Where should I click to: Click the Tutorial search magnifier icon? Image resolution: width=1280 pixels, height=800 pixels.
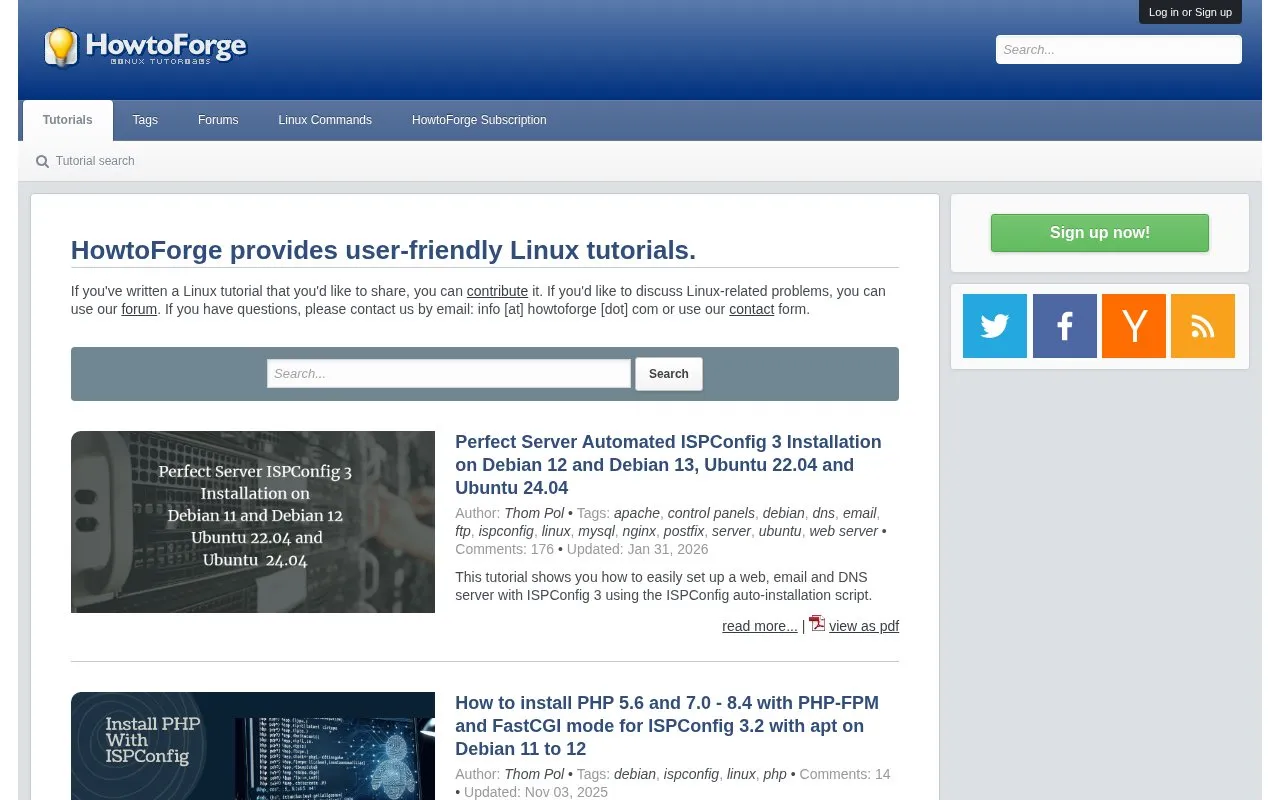[x=42, y=162]
